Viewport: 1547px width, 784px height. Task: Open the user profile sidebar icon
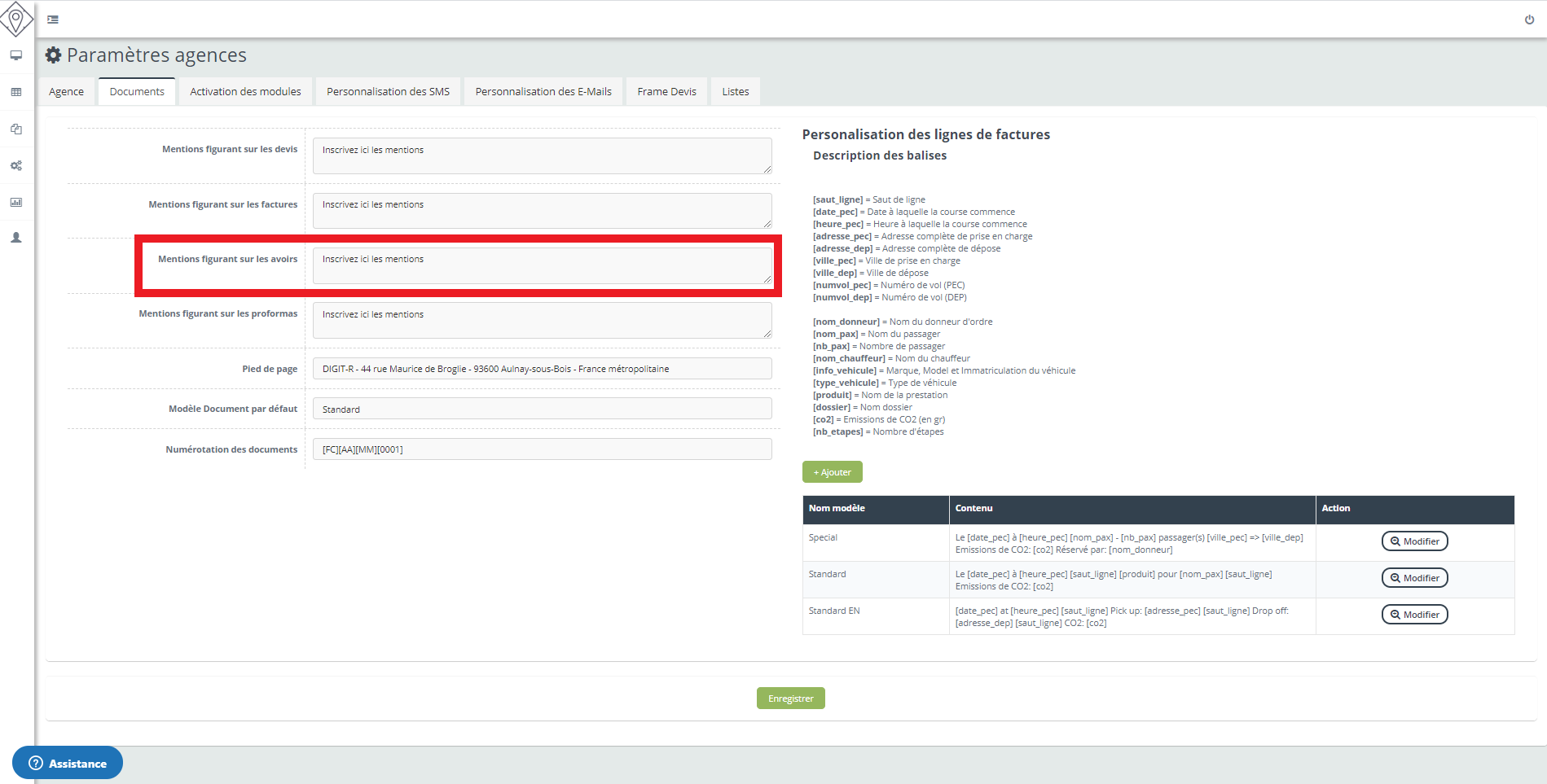(16, 238)
